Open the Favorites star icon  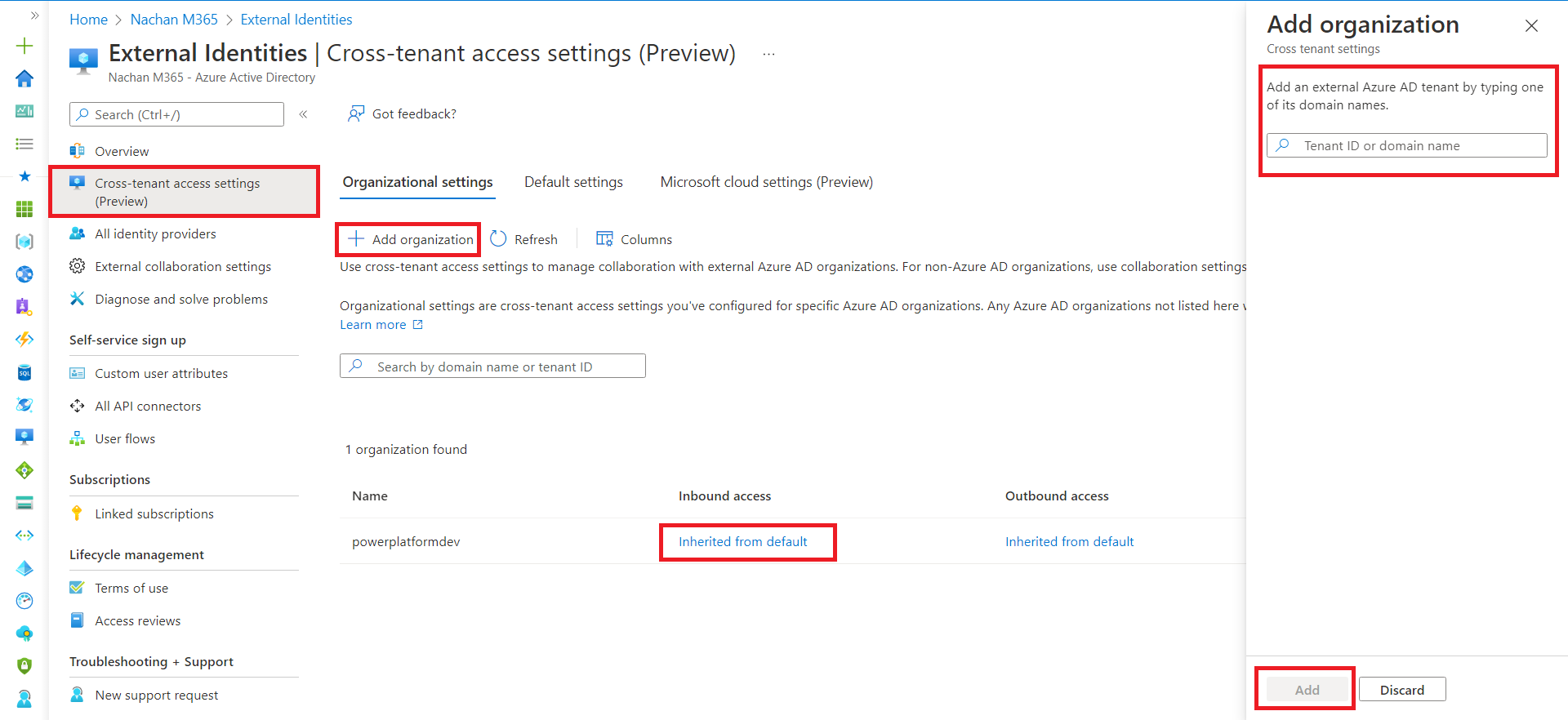pyautogui.click(x=24, y=176)
